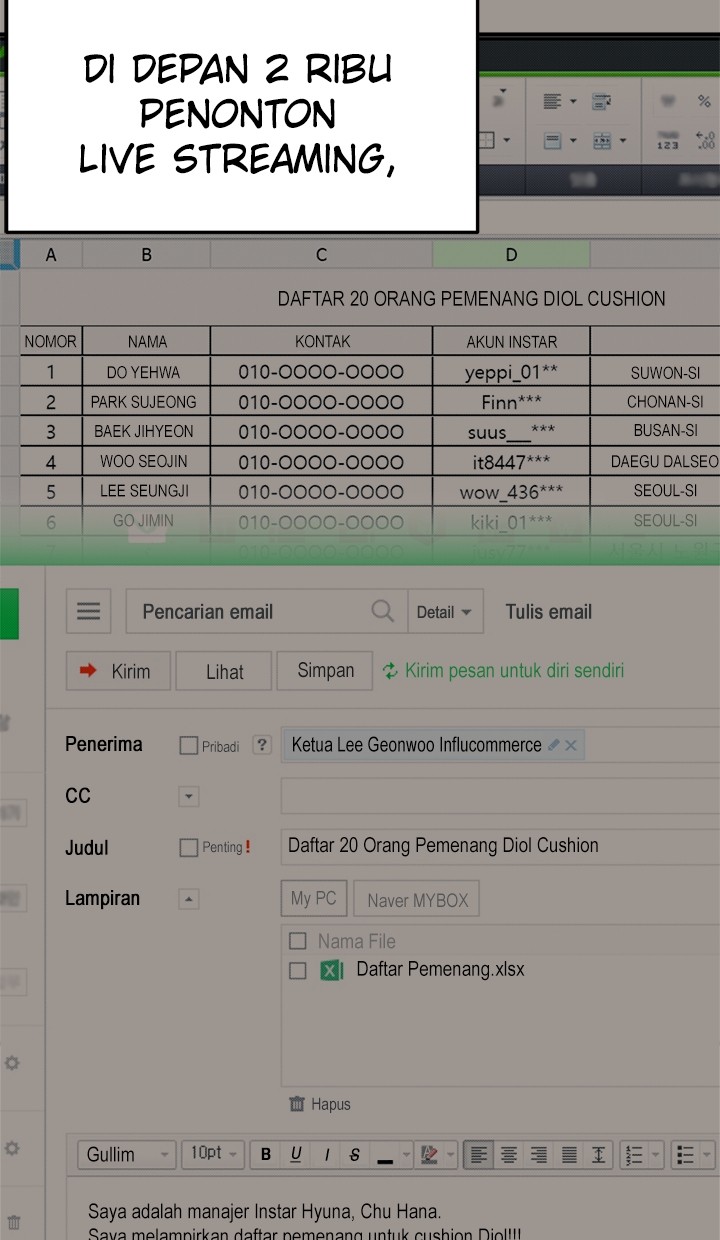The image size is (720, 1240).
Task: Select column D header in the spreadsheet
Action: click(511, 255)
